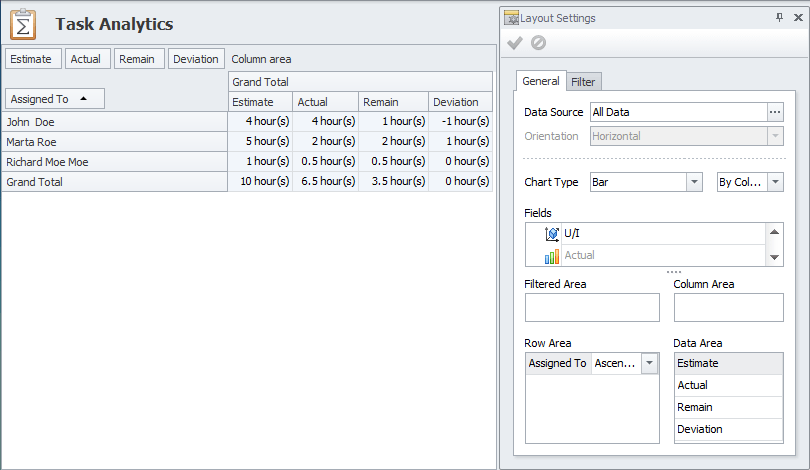Image resolution: width=810 pixels, height=470 pixels.
Task: Expand the By Col... dropdown
Action: pyautogui.click(x=775, y=182)
